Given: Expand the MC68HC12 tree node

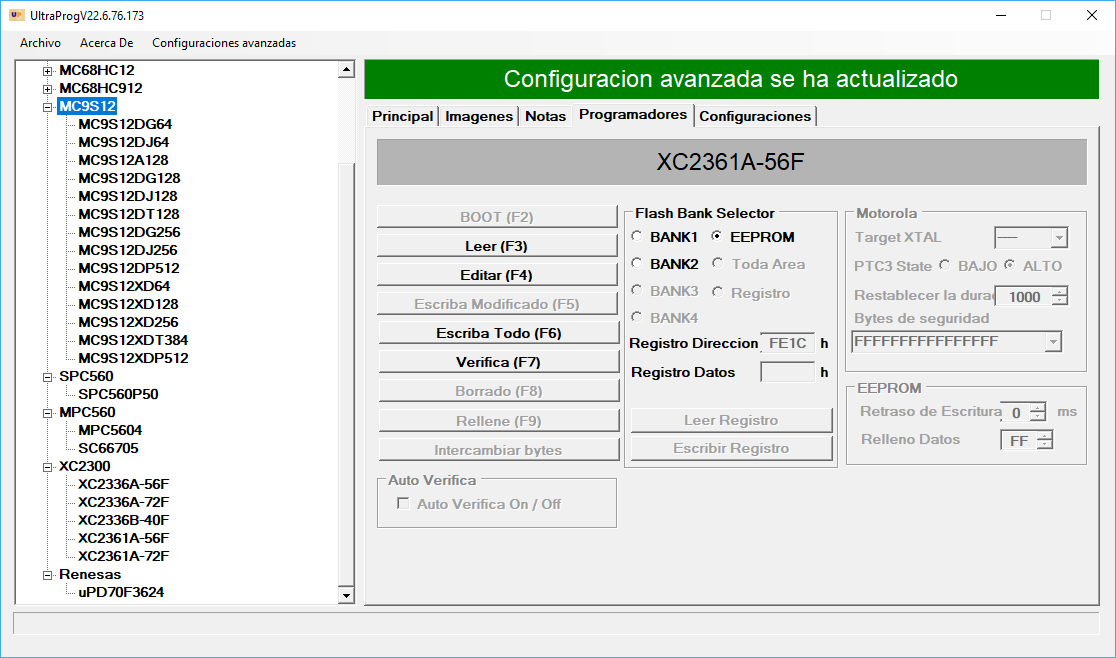Looking at the screenshot, I should click(47, 71).
